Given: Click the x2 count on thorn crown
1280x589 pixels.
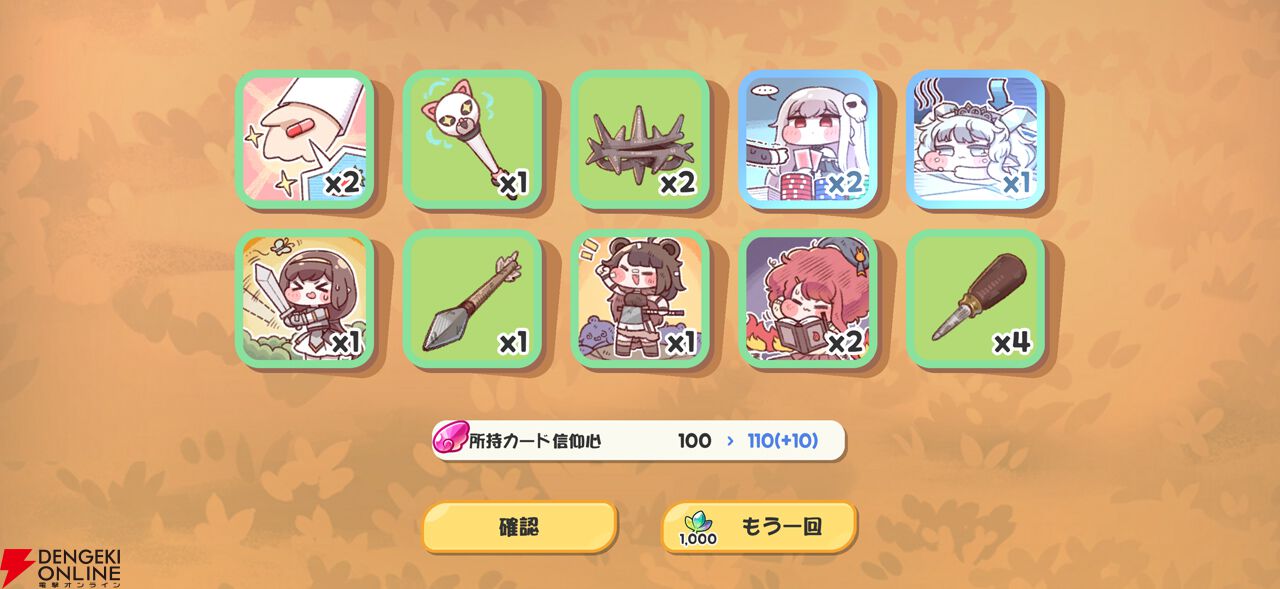Looking at the screenshot, I should click(x=677, y=184).
